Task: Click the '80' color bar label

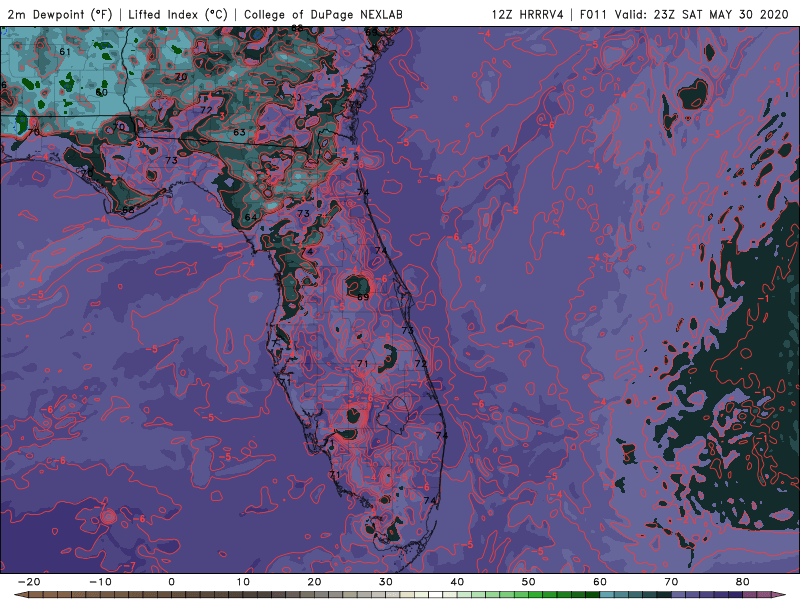Action: tap(743, 582)
